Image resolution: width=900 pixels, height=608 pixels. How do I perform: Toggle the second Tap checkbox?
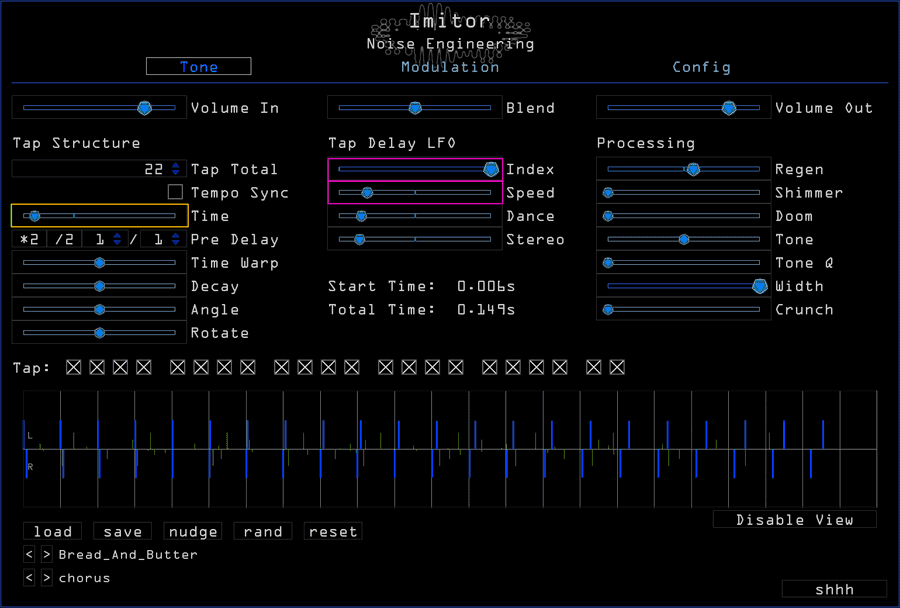pos(97,367)
